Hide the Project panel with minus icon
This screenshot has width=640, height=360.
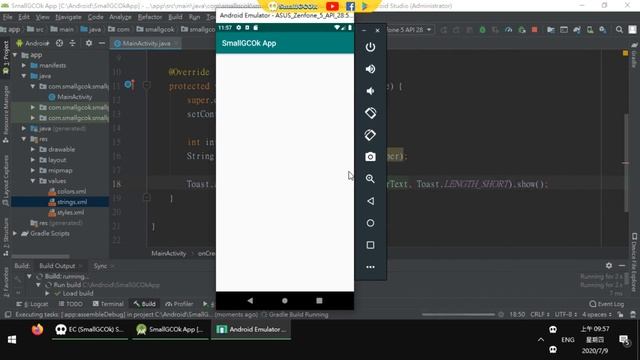click(x=102, y=43)
